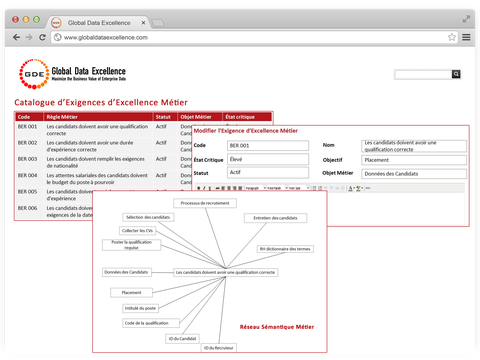480x360 pixels.
Task: Toggle italic in the editor toolbar
Action: (x=204, y=188)
